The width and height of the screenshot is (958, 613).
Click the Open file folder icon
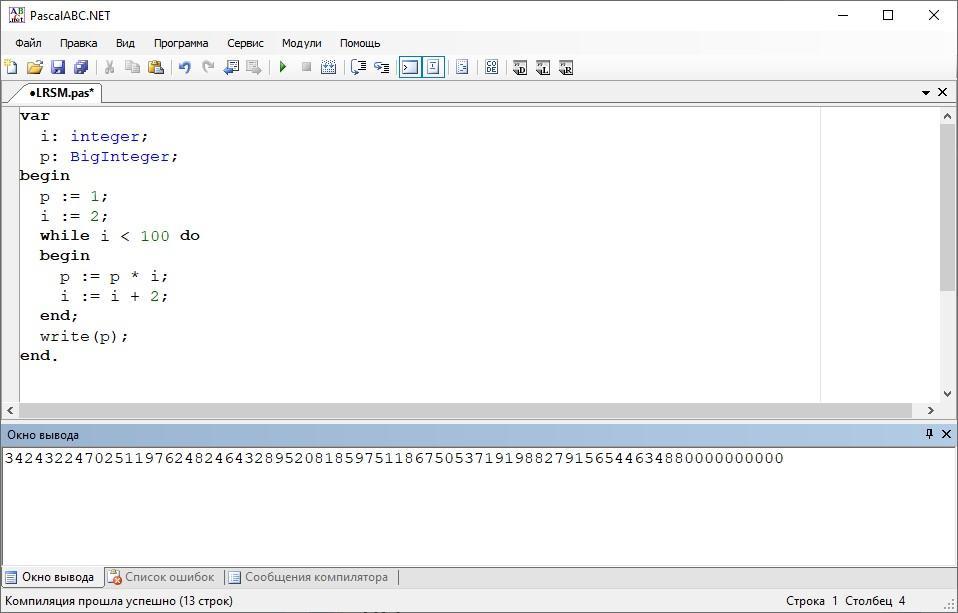click(x=35, y=67)
